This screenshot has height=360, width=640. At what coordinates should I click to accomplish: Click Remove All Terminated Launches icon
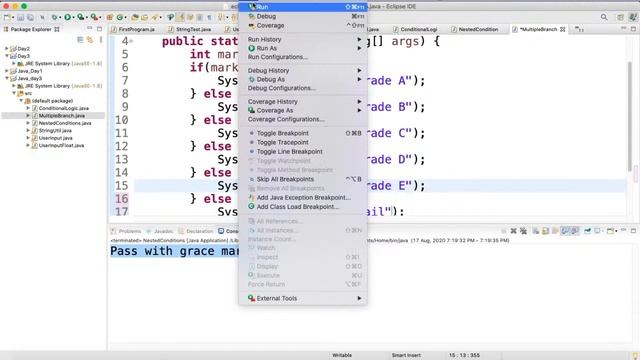[523, 231]
